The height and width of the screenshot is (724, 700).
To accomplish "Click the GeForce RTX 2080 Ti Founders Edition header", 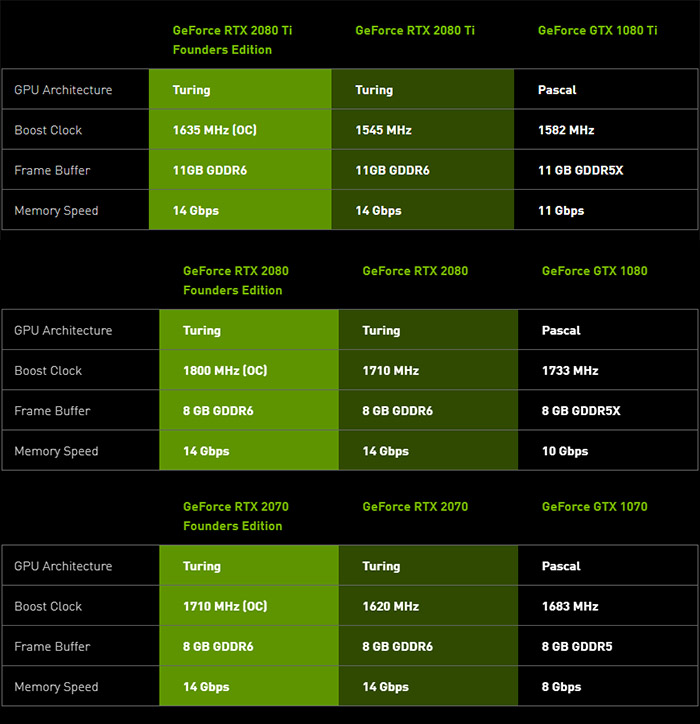I will 232,40.
